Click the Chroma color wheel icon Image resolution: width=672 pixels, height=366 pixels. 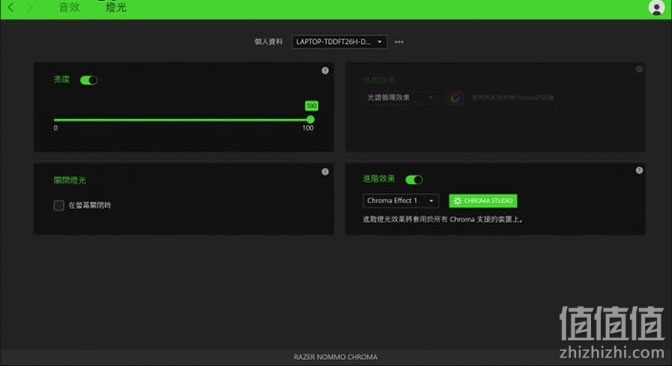click(456, 98)
